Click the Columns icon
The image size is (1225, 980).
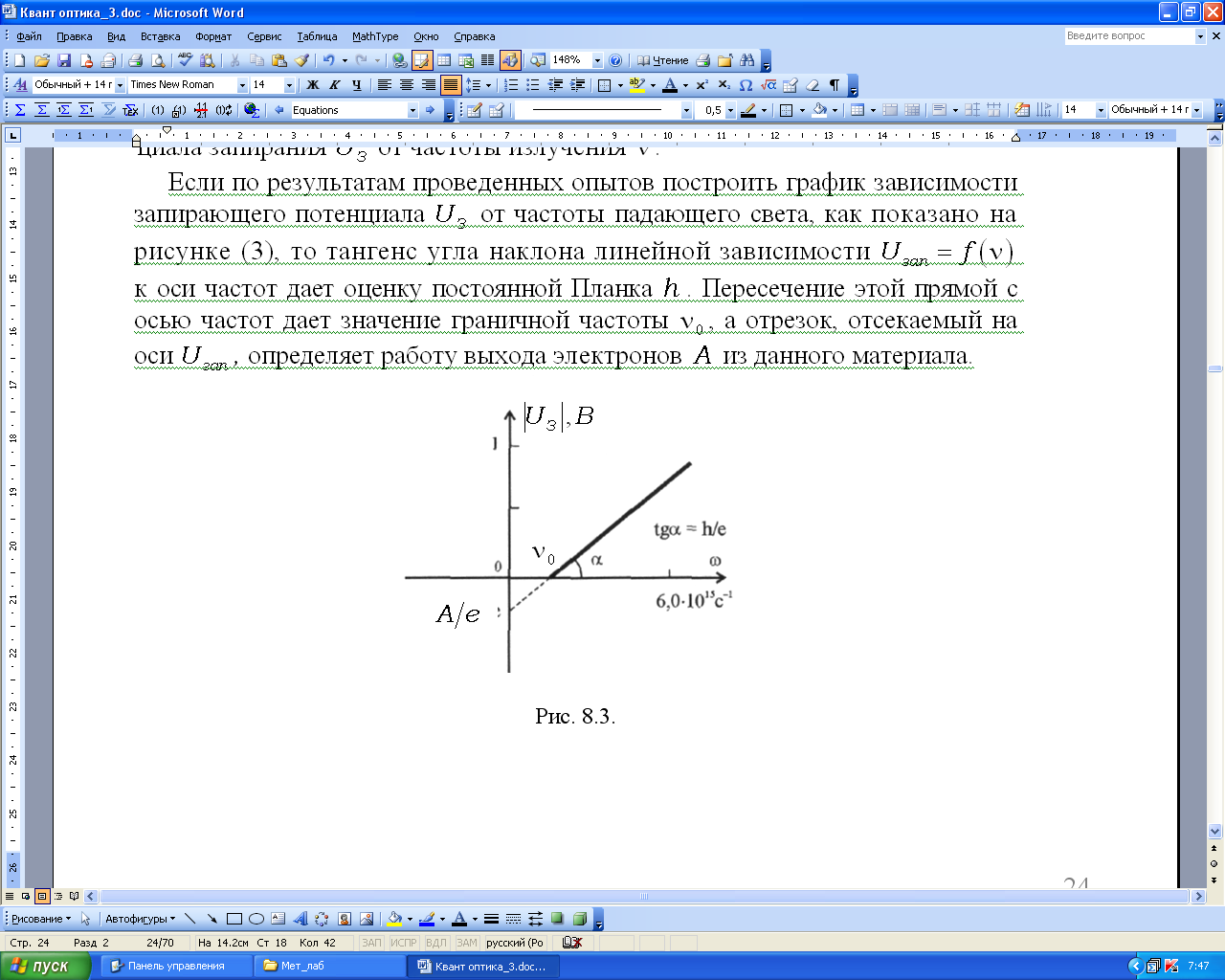click(x=487, y=60)
